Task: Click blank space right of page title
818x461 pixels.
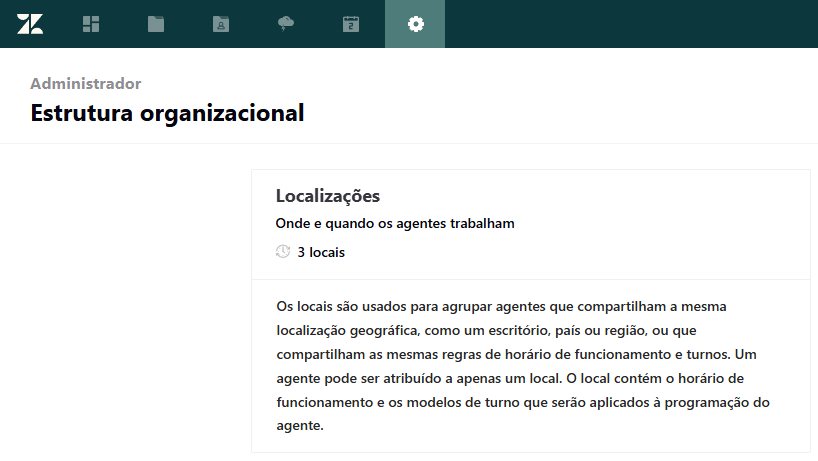Action: tap(560, 113)
